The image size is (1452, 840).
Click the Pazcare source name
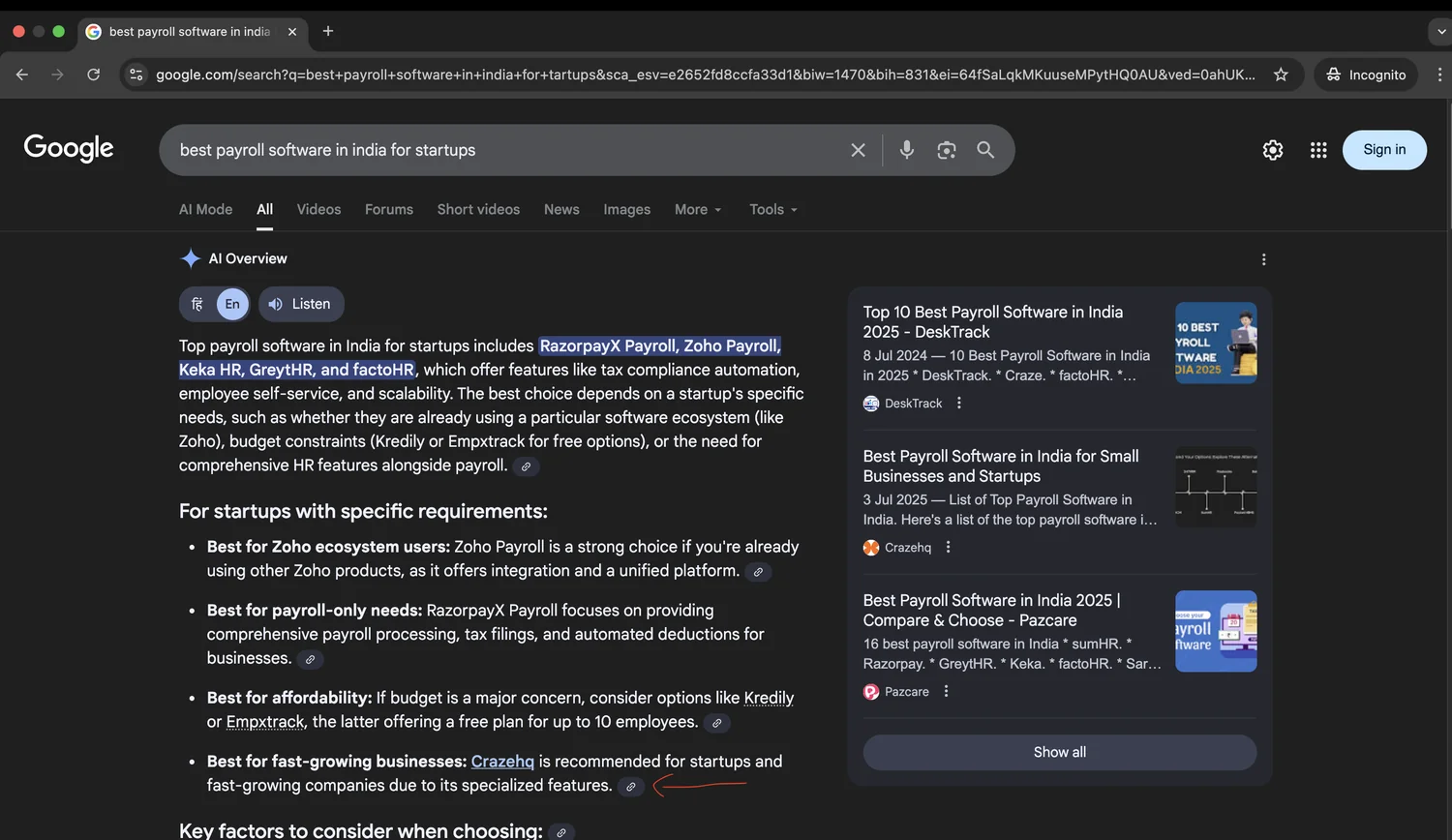[906, 691]
